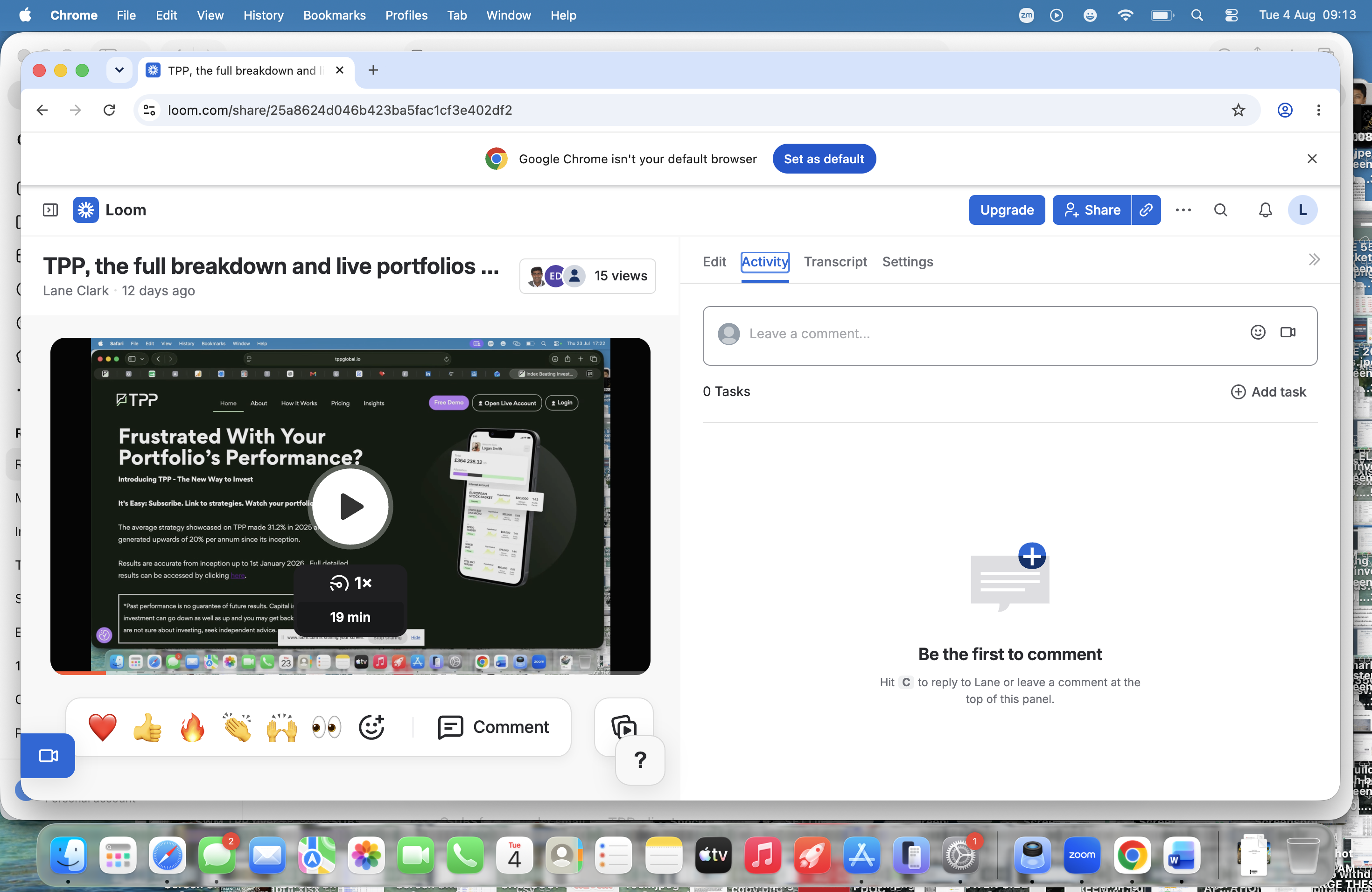The width and height of the screenshot is (1372, 892).
Task: Collapse the activity side panel chevrons
Action: [1314, 259]
